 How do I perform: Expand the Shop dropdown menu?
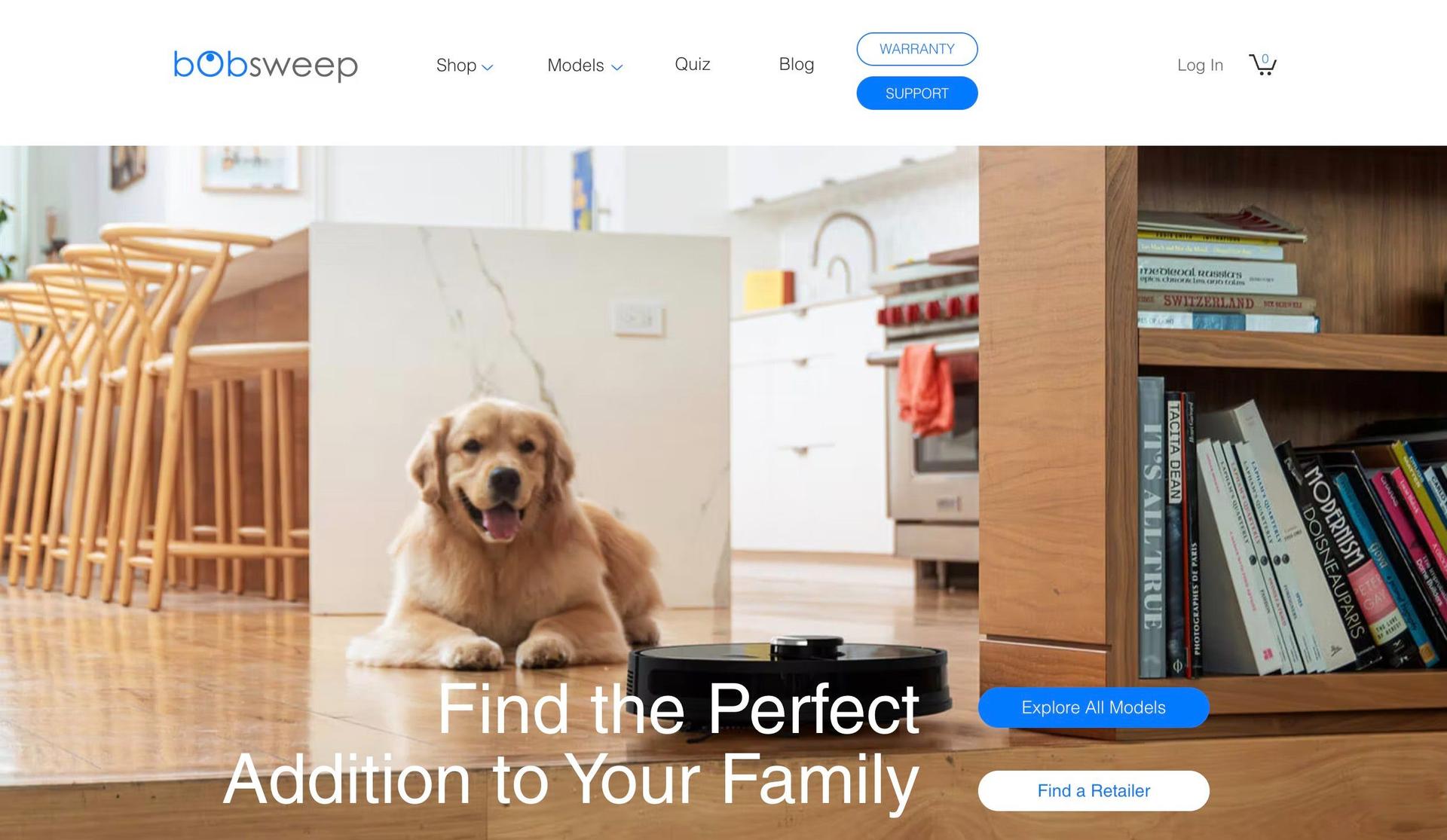pyautogui.click(x=461, y=64)
